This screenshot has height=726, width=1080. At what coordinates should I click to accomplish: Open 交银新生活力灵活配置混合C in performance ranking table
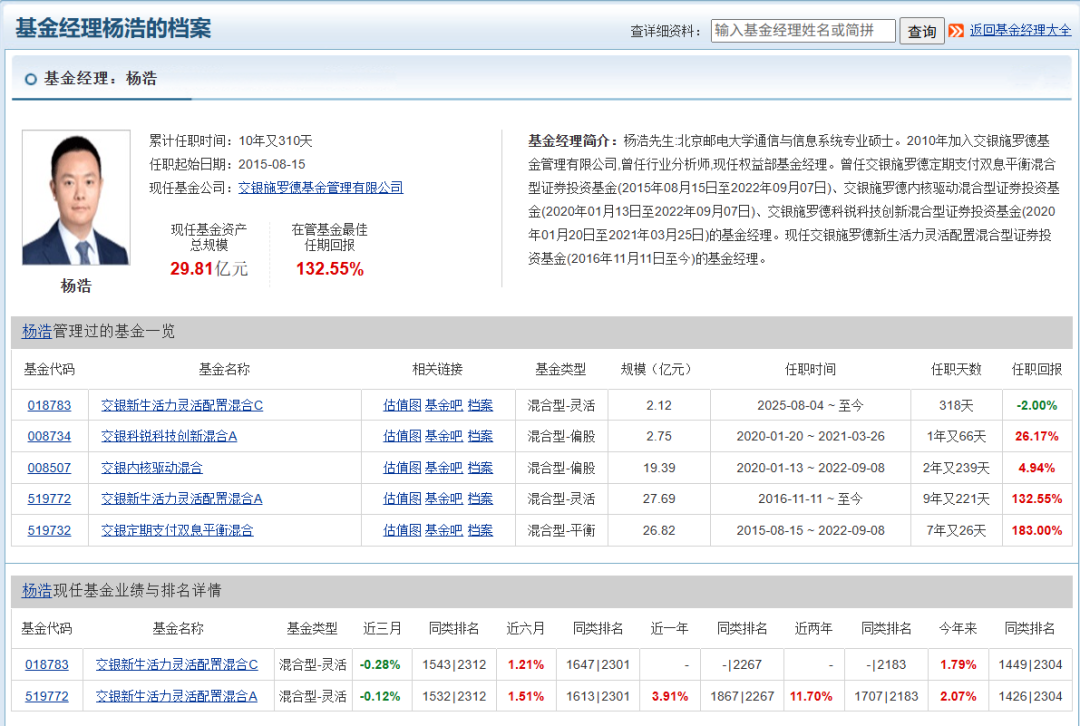(x=176, y=665)
